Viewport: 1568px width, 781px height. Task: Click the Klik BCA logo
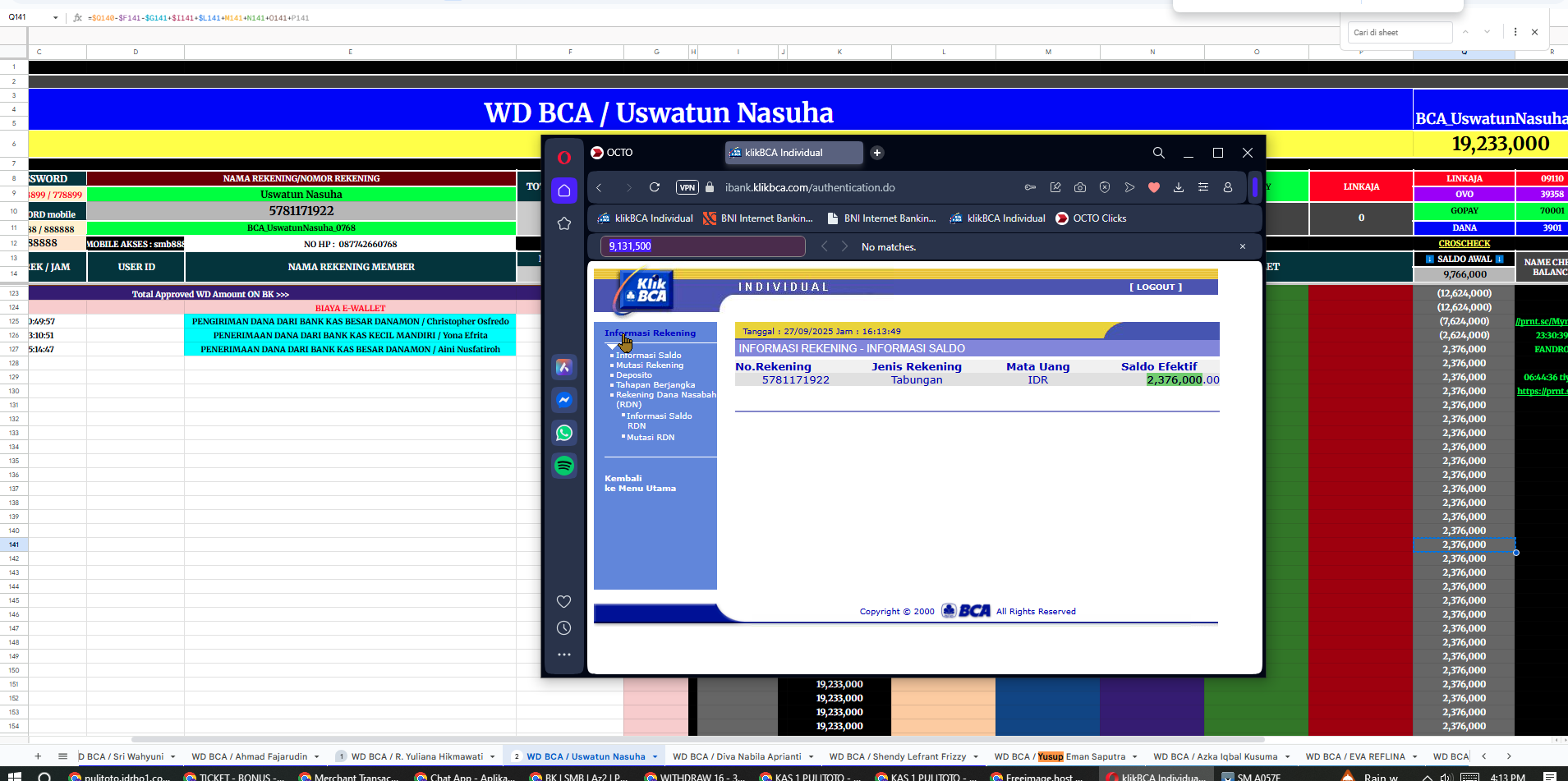pos(645,291)
